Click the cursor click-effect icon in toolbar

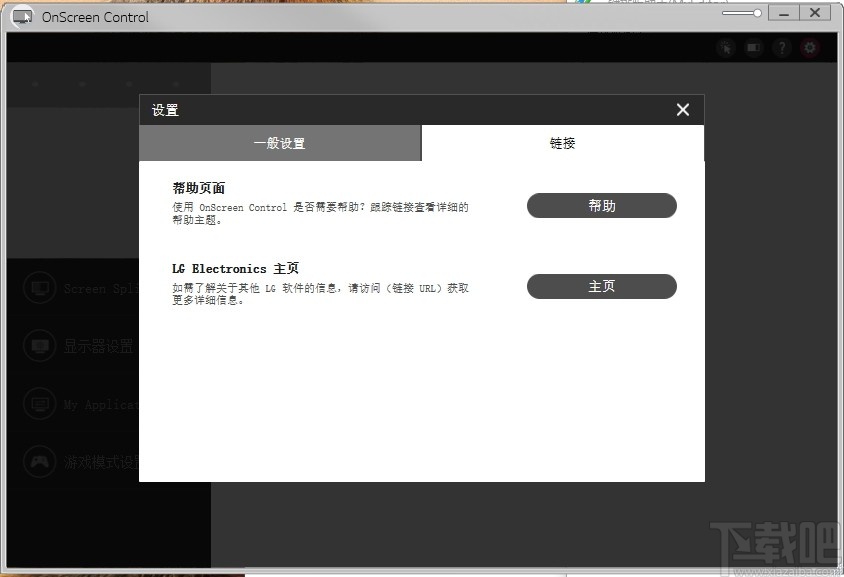tap(725, 47)
